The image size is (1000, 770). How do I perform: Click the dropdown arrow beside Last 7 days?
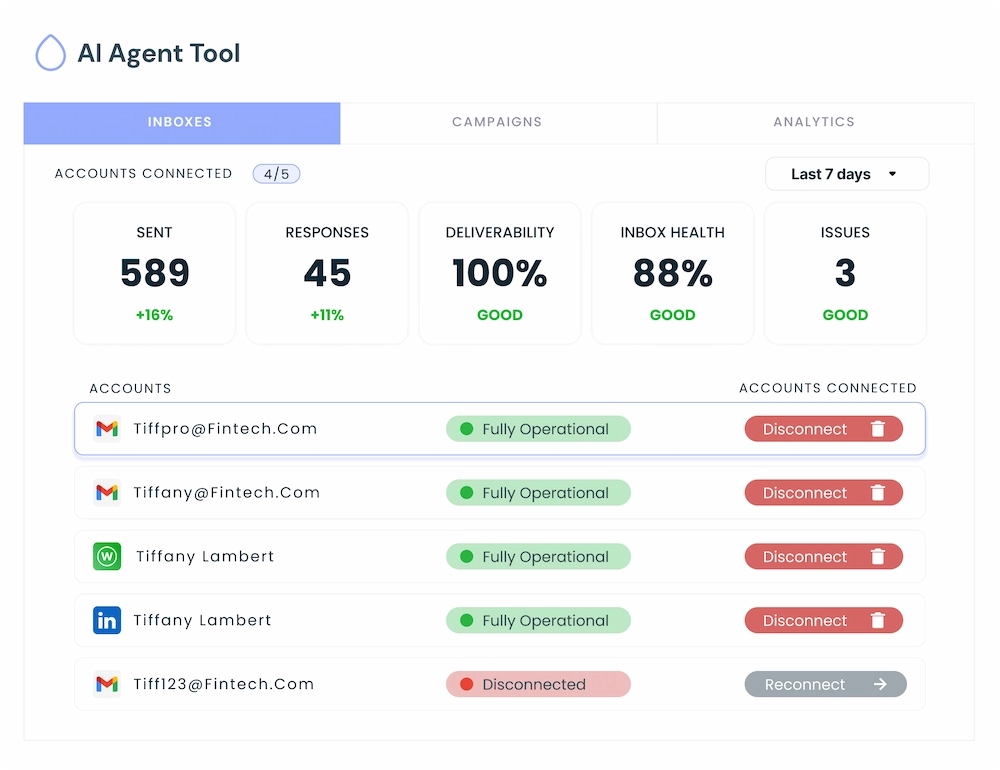[x=892, y=174]
